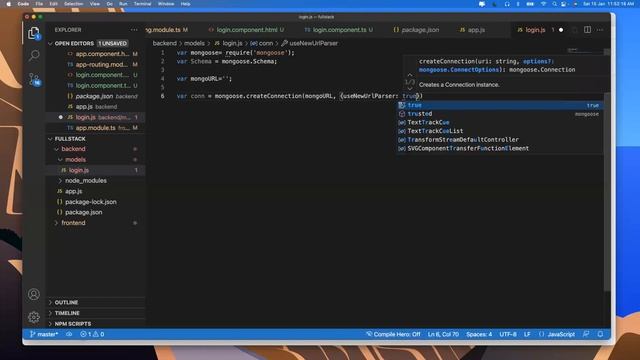Show previous signature in parameter hint

tap(410, 75)
